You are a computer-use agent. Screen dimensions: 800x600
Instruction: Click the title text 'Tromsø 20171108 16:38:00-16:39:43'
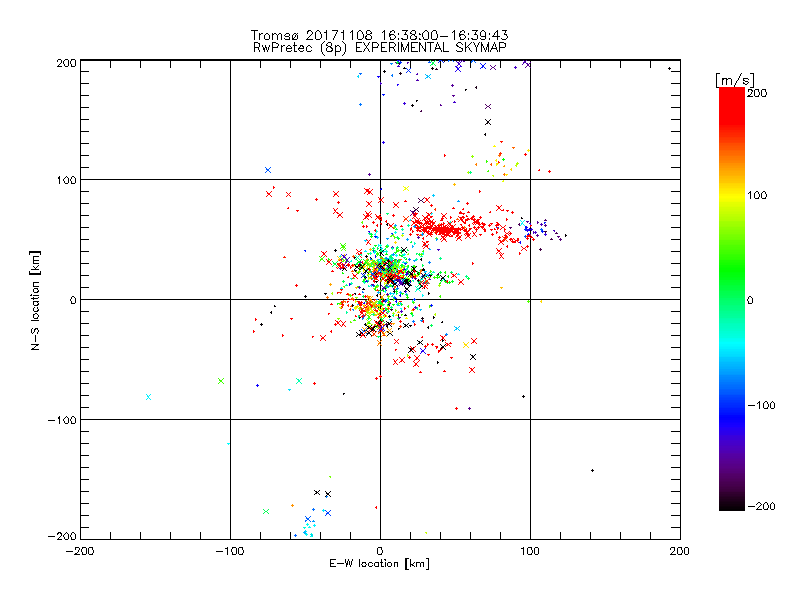point(379,35)
